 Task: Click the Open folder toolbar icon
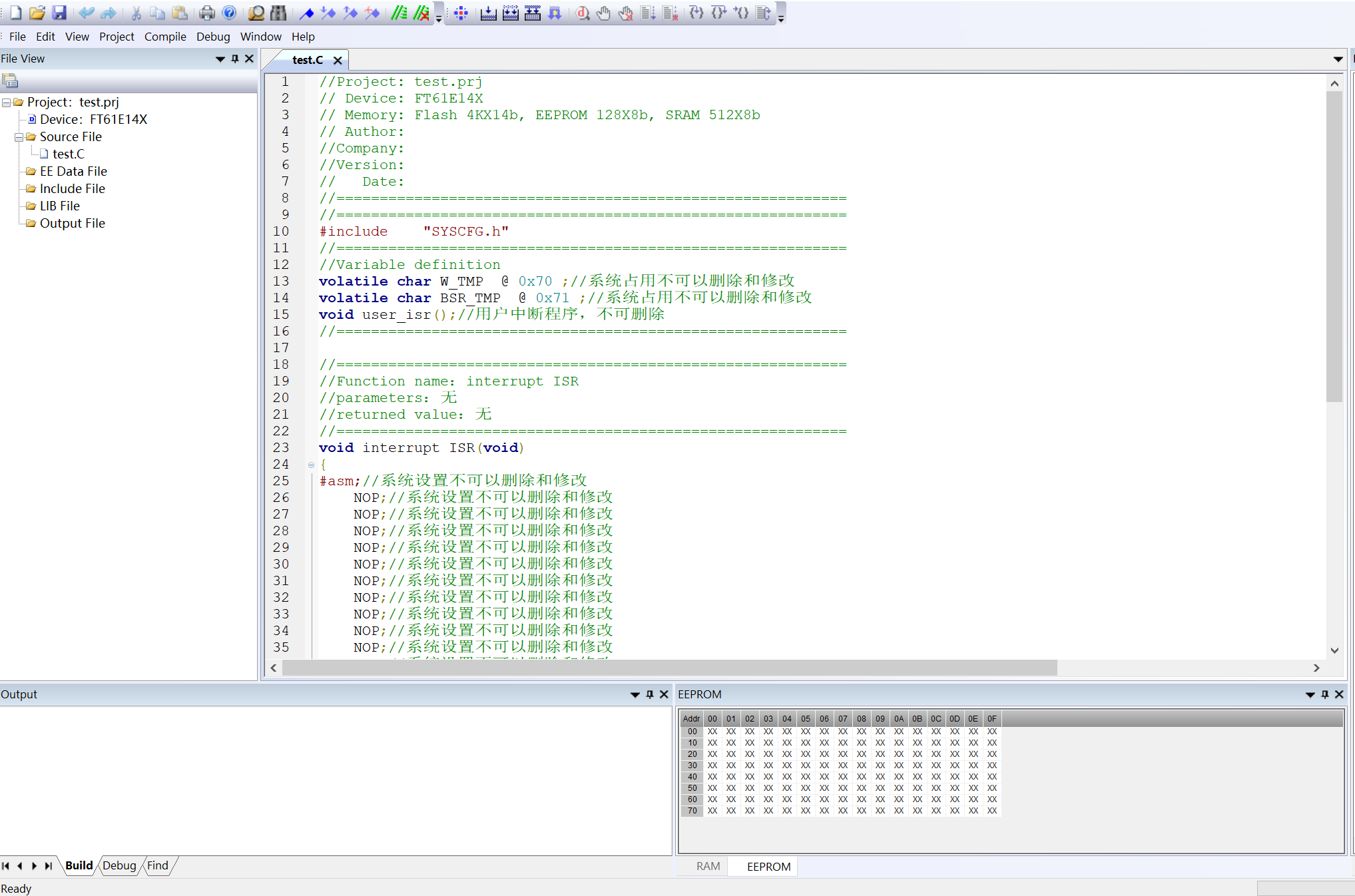pos(37,13)
